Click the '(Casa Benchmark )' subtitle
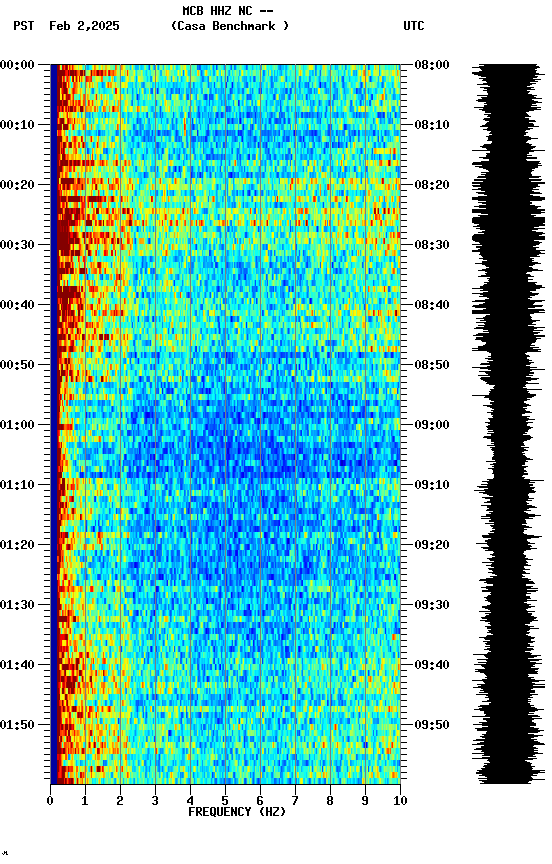 coord(230,26)
